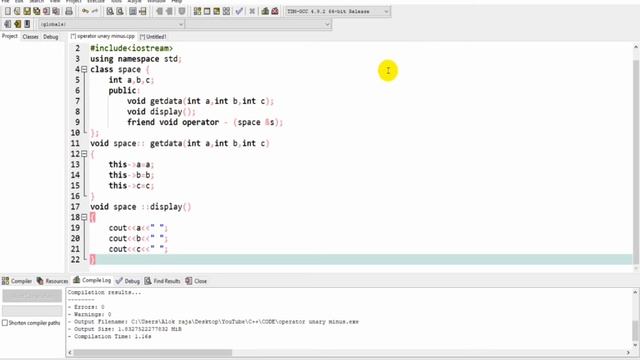Image resolution: width=640 pixels, height=360 pixels.
Task: Collapse the display body fold on line 18
Action: (x=84, y=217)
